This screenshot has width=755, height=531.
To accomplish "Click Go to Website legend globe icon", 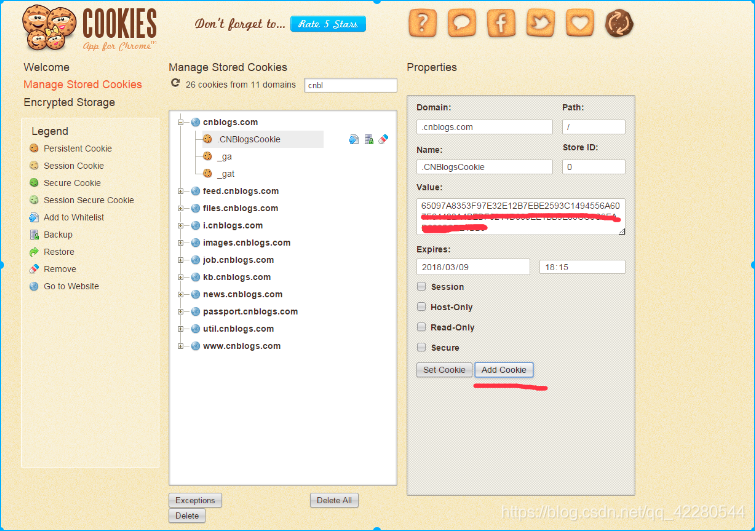I will point(34,286).
